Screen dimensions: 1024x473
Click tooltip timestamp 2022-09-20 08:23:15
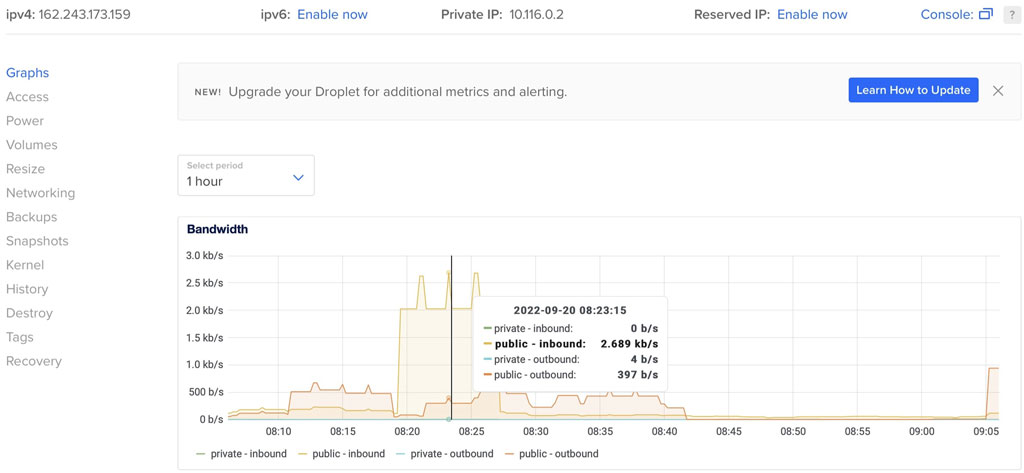pos(570,310)
